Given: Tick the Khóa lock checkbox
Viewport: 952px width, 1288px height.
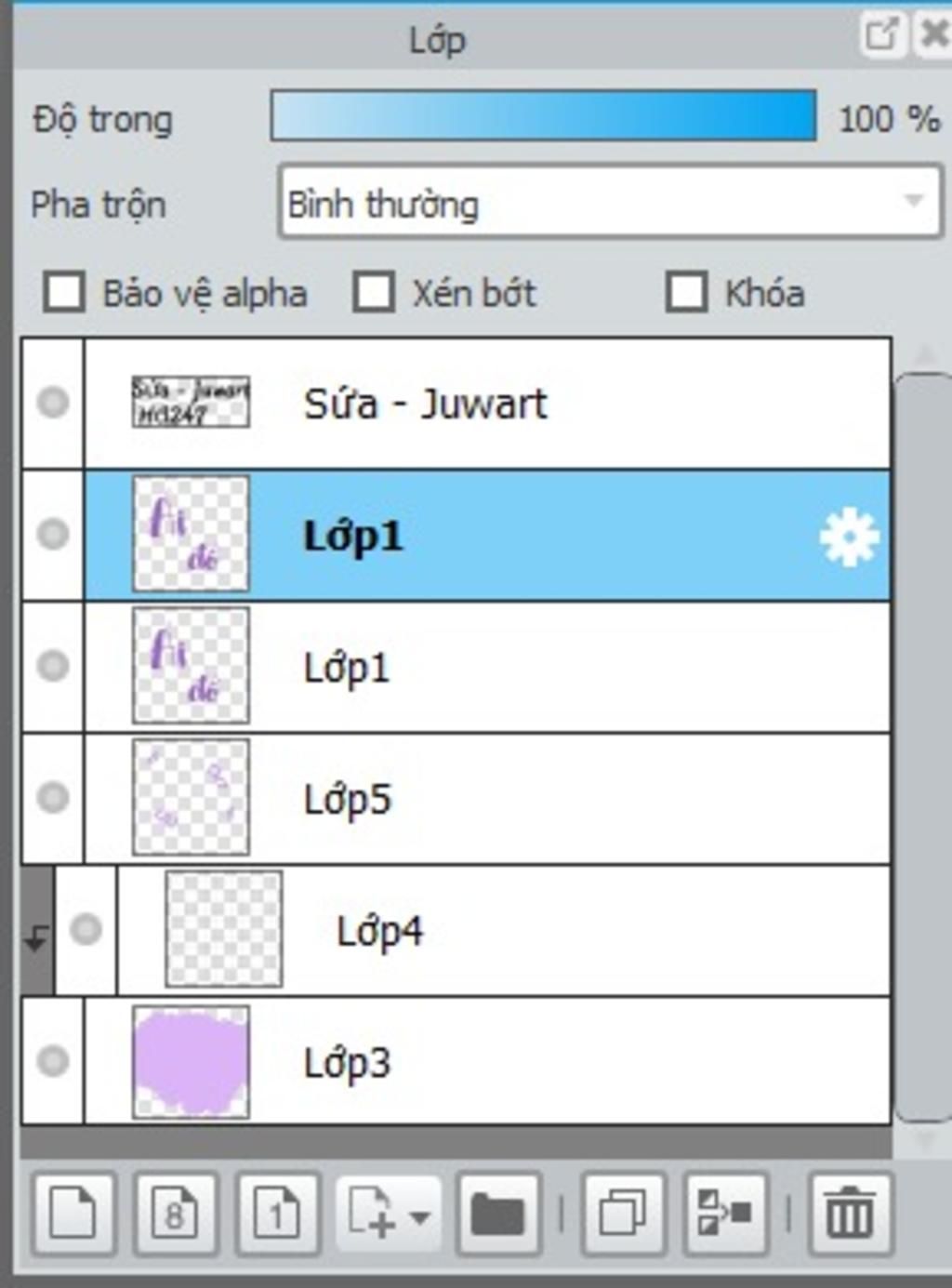Looking at the screenshot, I should point(687,292).
